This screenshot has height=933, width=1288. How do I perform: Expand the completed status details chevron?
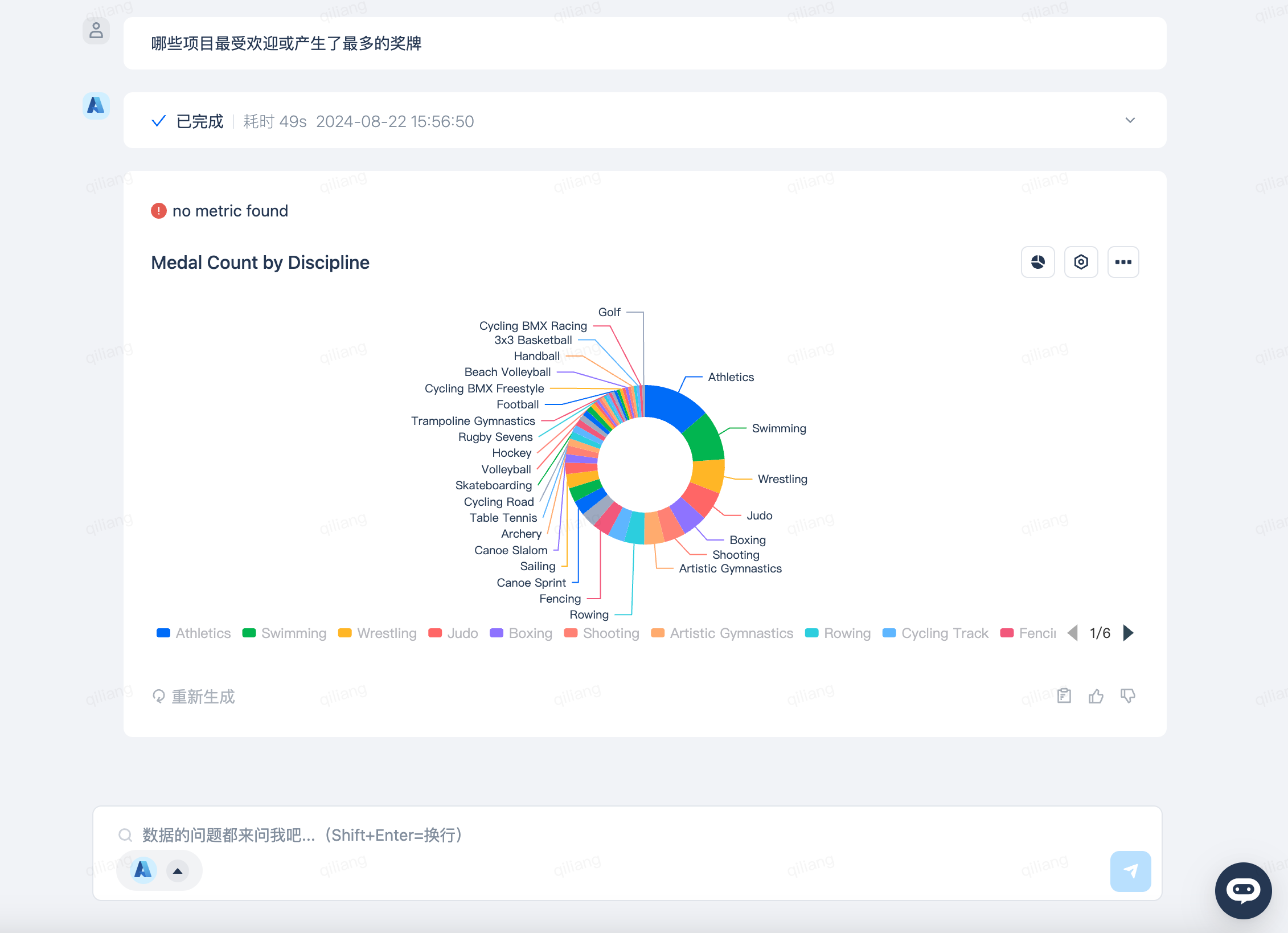click(x=1130, y=120)
